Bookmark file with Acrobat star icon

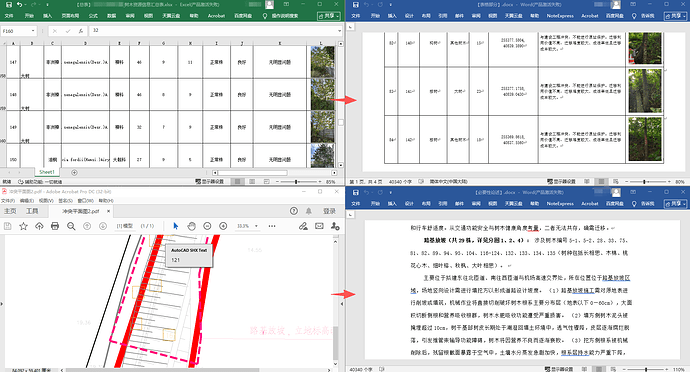[x=23, y=226]
